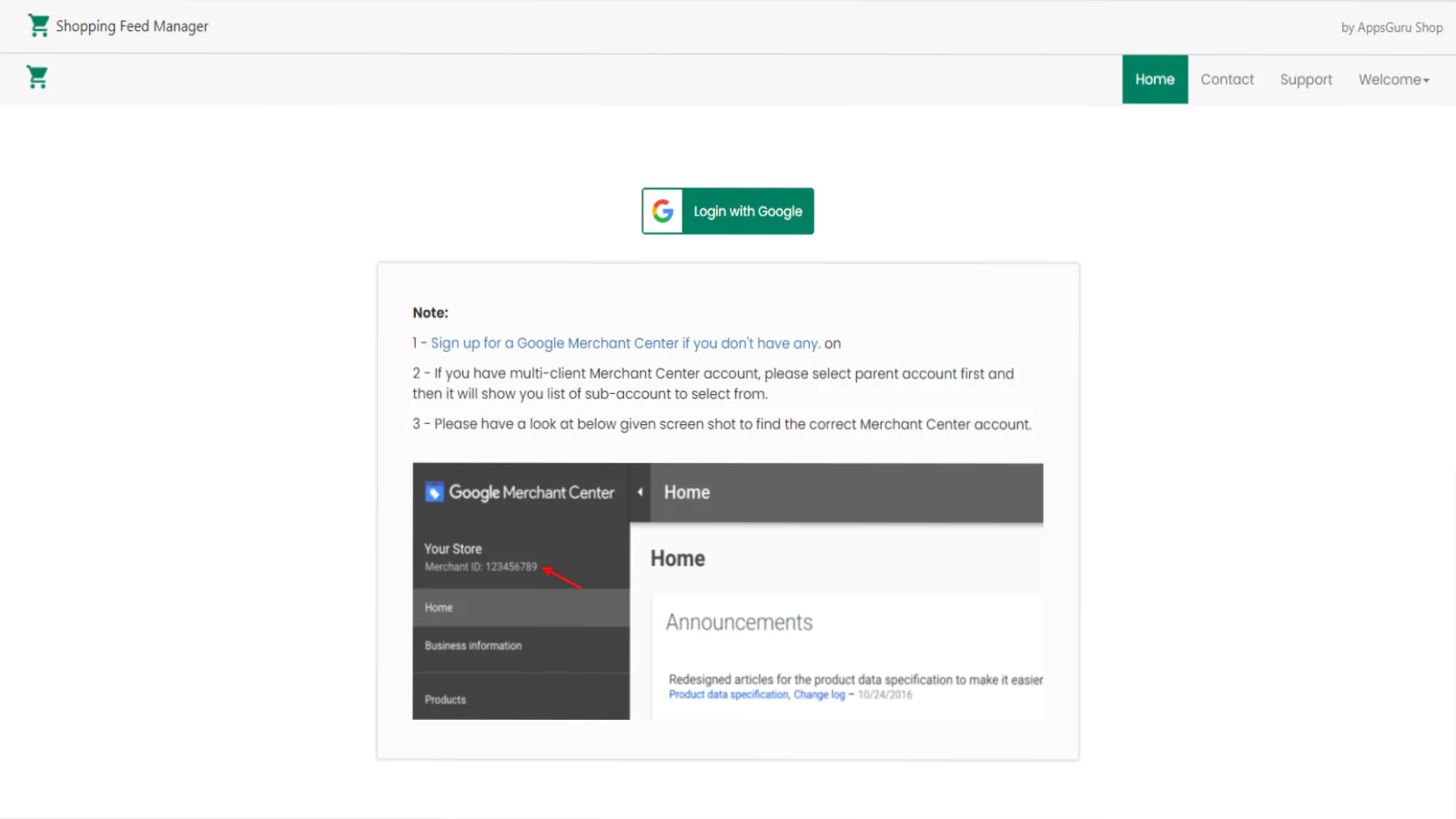
Task: Select Business information in sidebar image
Action: (x=473, y=646)
